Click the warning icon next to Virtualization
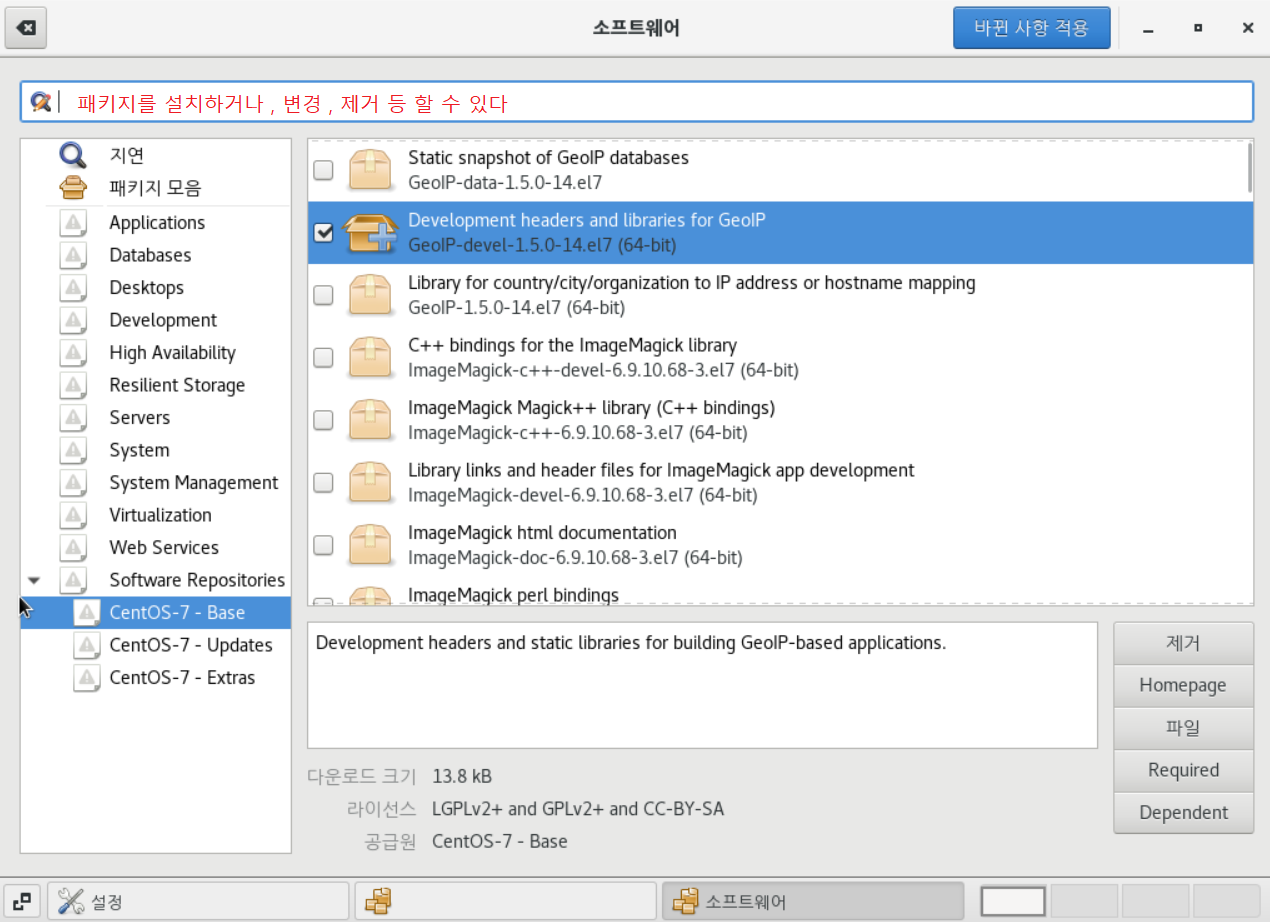1270x922 pixels. click(73, 515)
